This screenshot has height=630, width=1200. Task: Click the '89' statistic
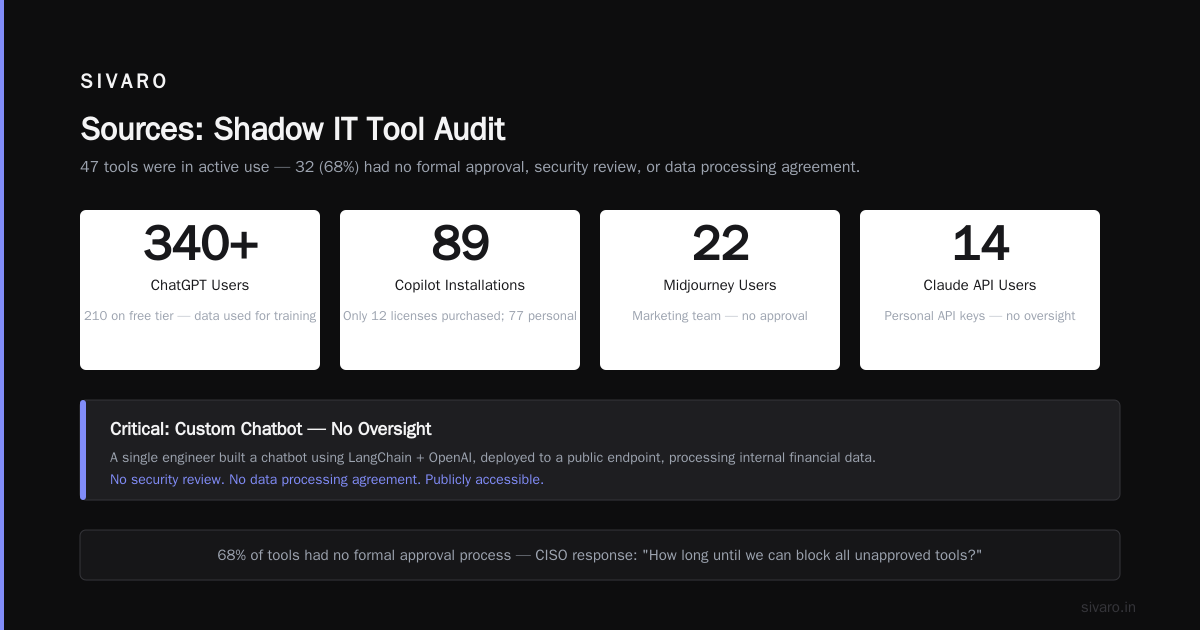click(460, 243)
